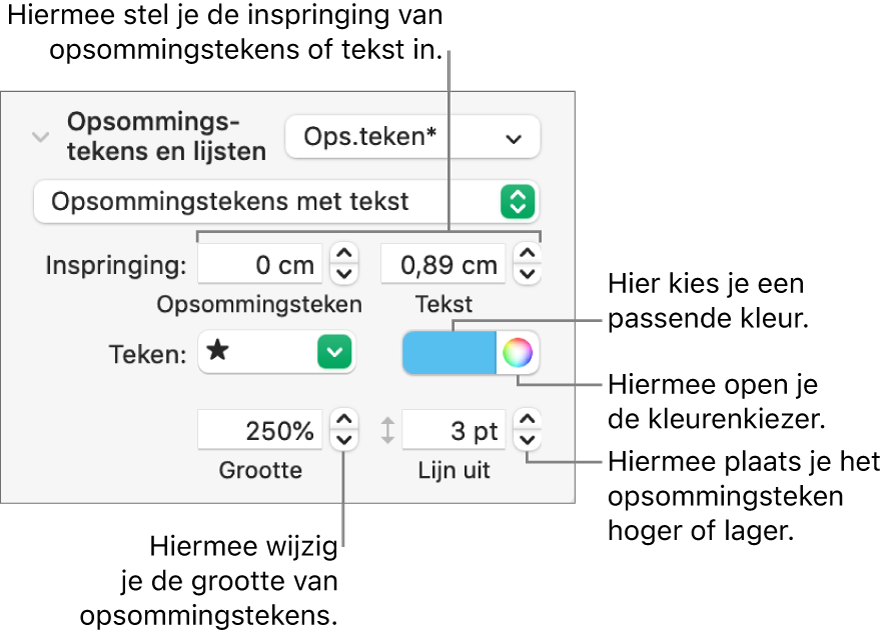Click the Opsommingsteken indent field showing 0 cm
Viewport: 894px width, 641px height.
pyautogui.click(x=261, y=265)
